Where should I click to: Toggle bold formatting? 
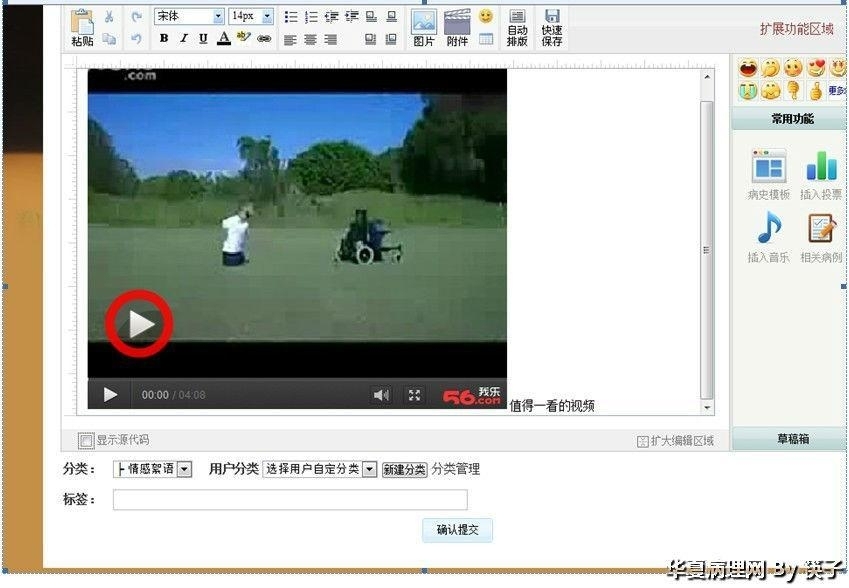[164, 38]
